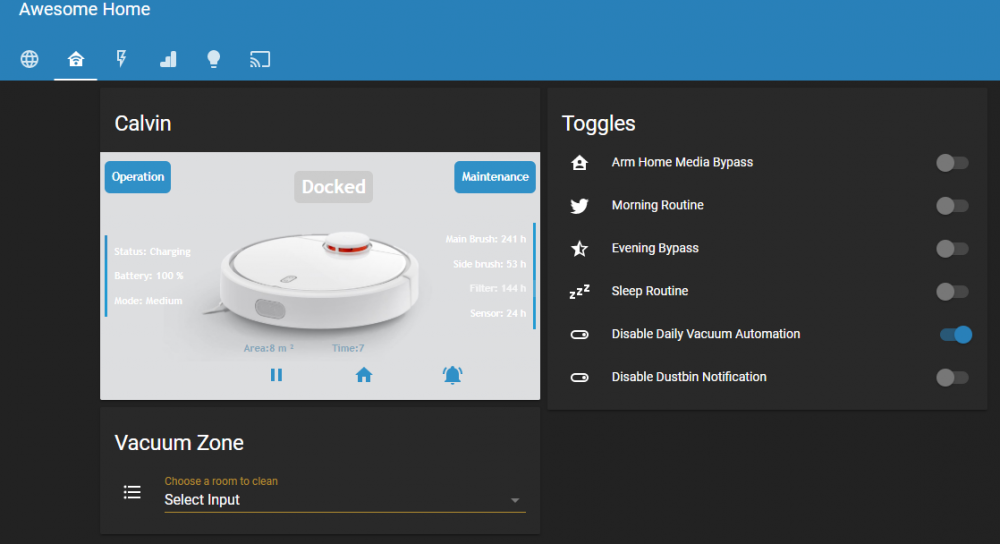Click the Disable Dustbin Notification icon

click(x=579, y=378)
